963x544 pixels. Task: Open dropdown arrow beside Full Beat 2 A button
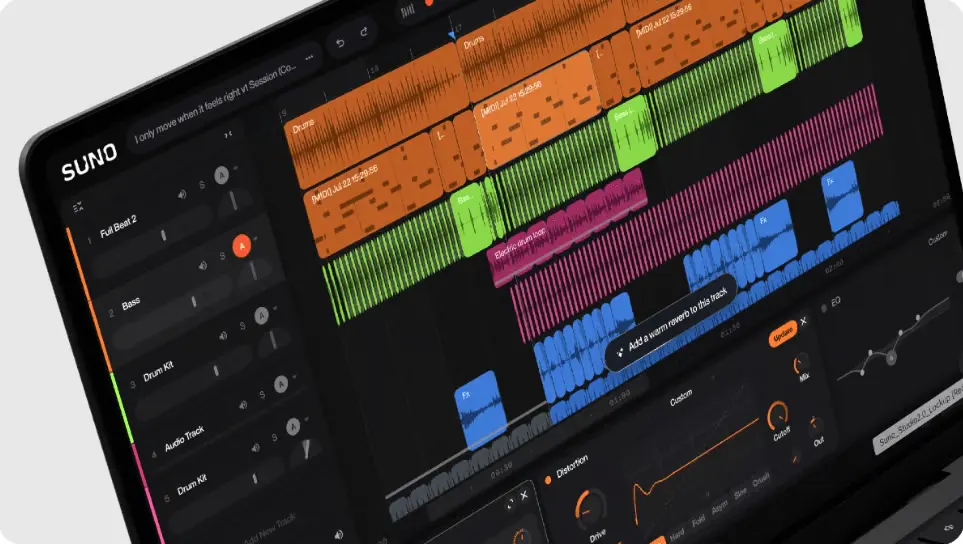click(235, 168)
